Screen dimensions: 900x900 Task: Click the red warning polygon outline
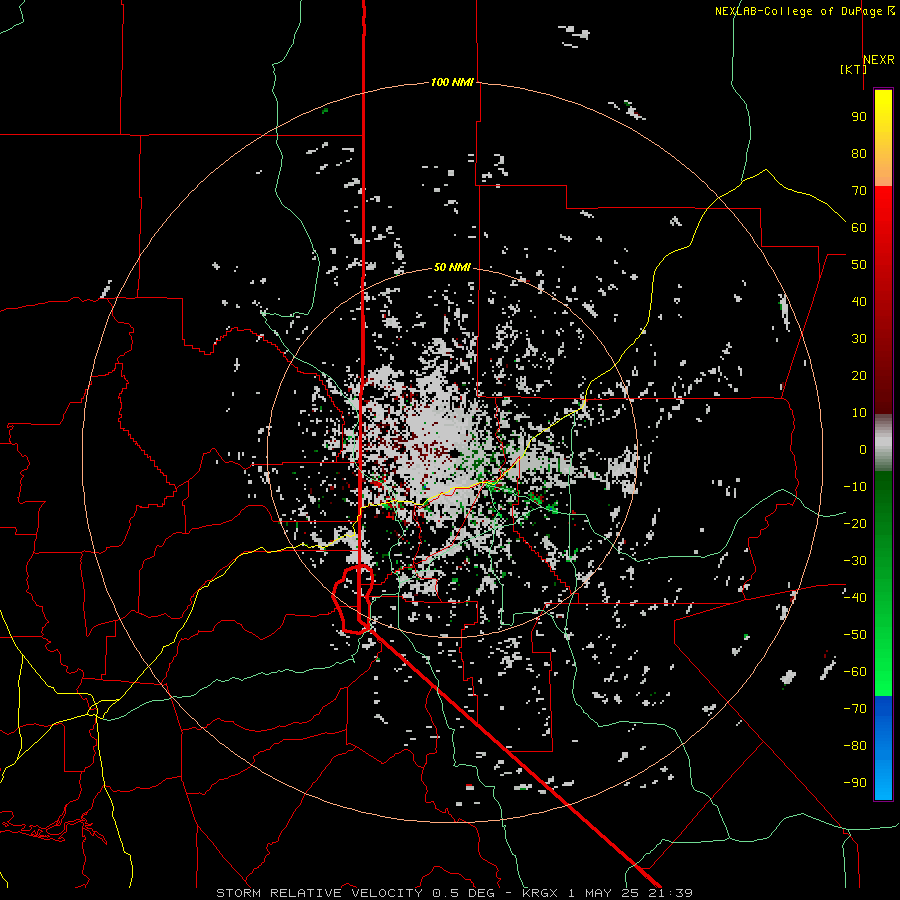[353, 599]
